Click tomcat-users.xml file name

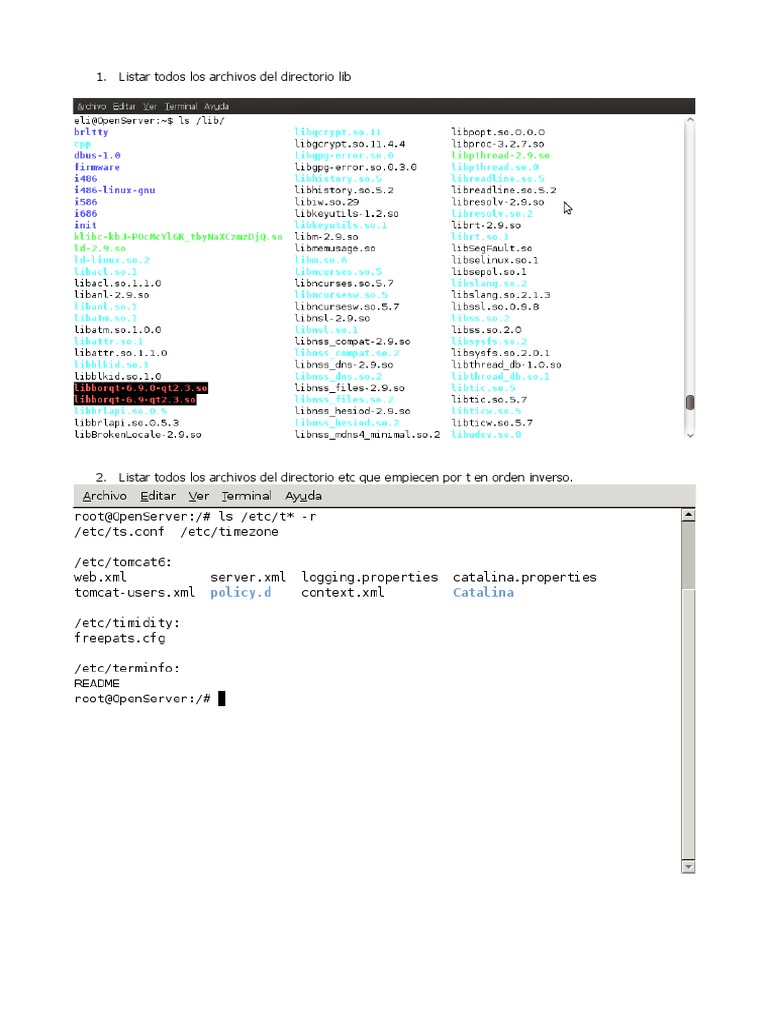tap(135, 592)
